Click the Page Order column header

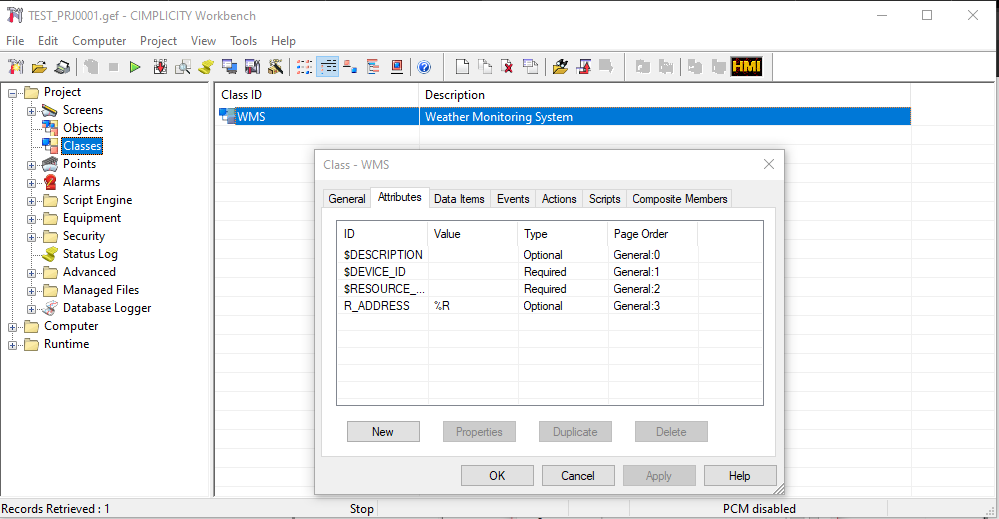pyautogui.click(x=652, y=234)
